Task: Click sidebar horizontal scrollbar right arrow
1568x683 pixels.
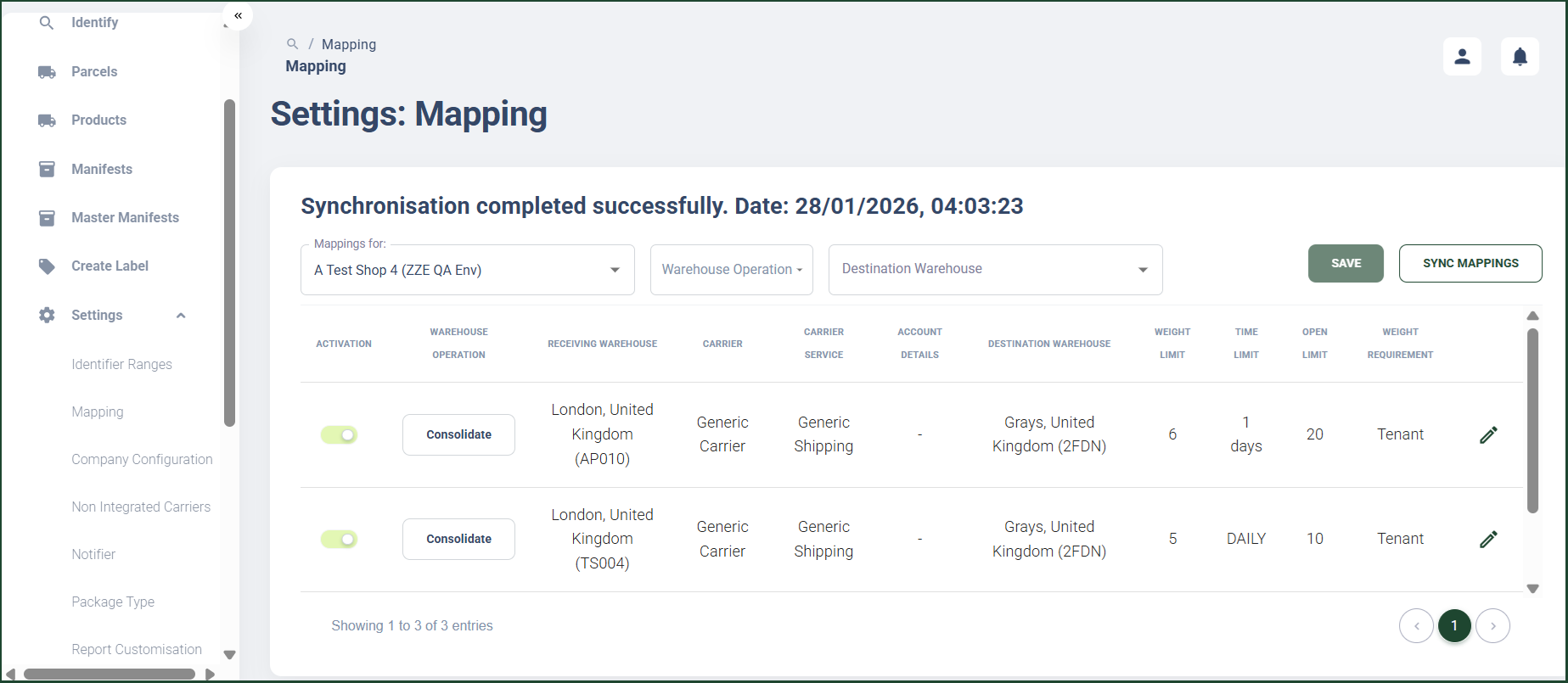Action: tap(210, 675)
